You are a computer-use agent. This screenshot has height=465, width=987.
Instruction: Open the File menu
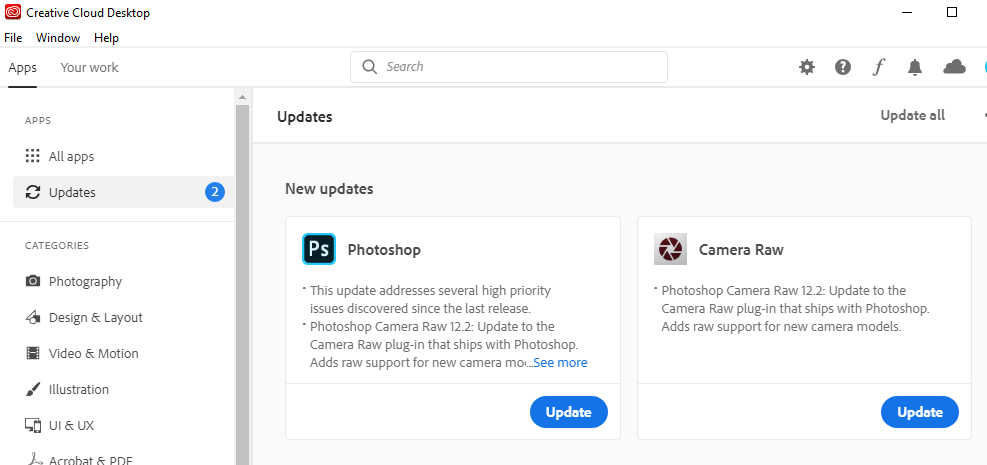[x=13, y=38]
